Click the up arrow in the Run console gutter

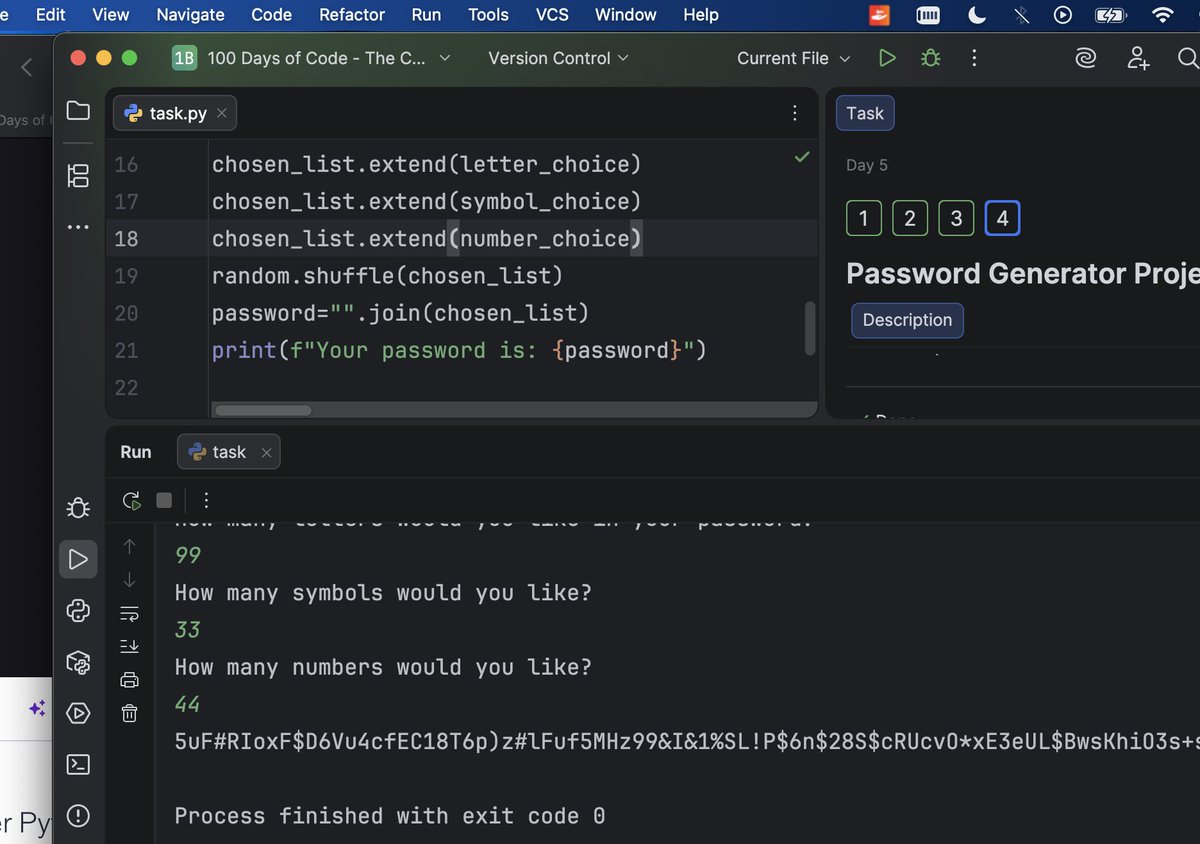click(129, 546)
